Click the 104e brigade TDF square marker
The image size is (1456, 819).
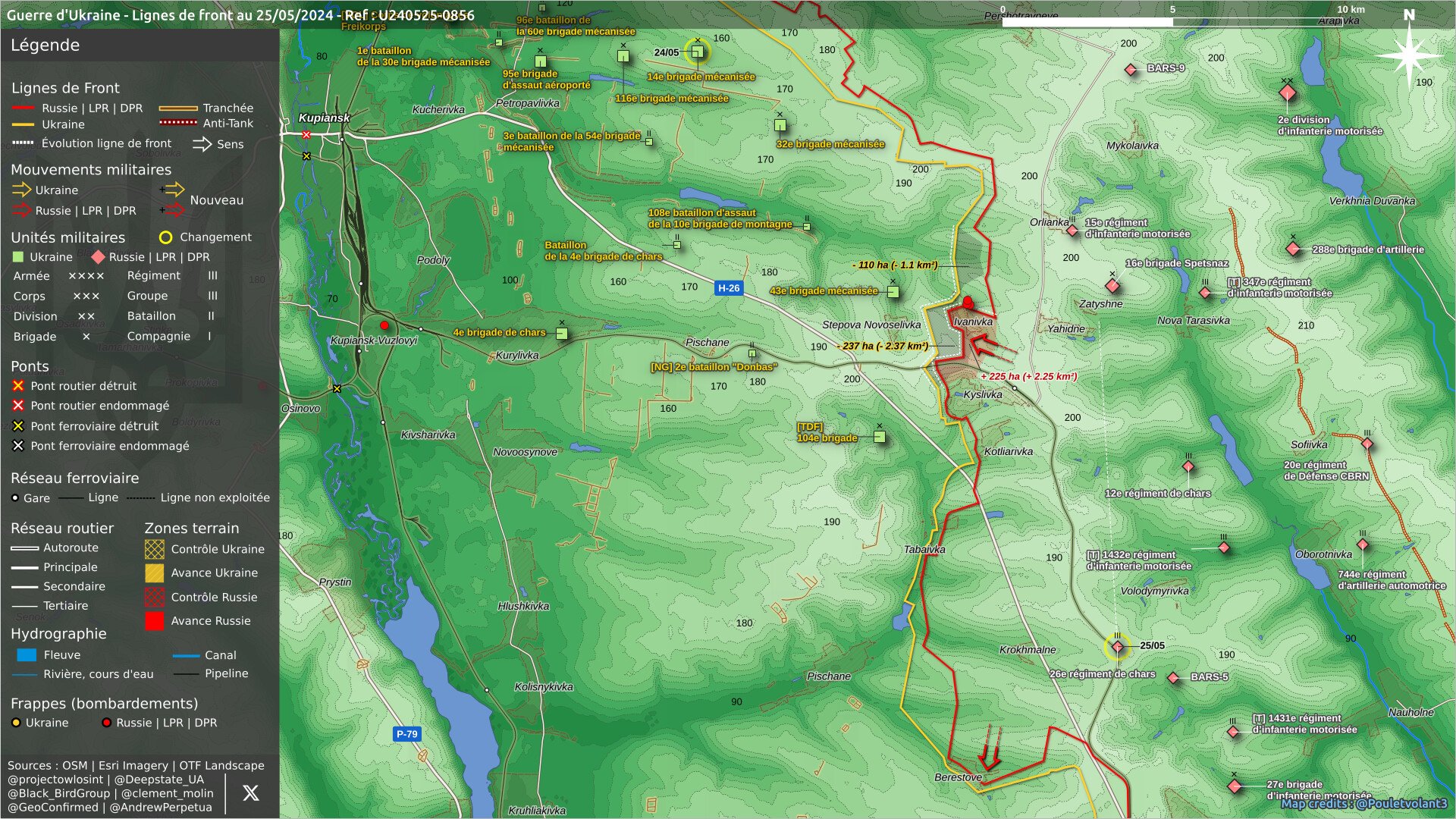[x=880, y=437]
